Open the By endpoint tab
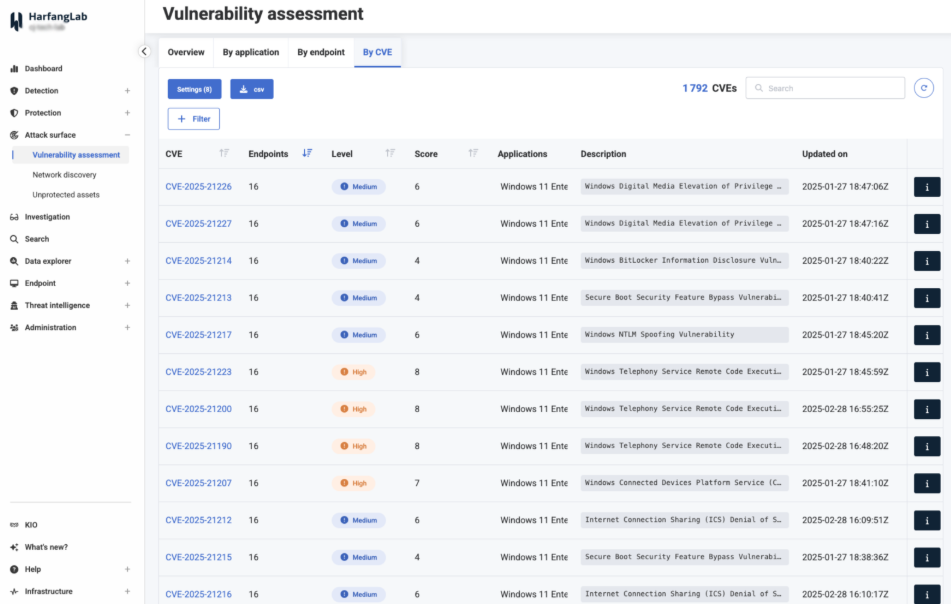This screenshot has width=951, height=604. (321, 52)
